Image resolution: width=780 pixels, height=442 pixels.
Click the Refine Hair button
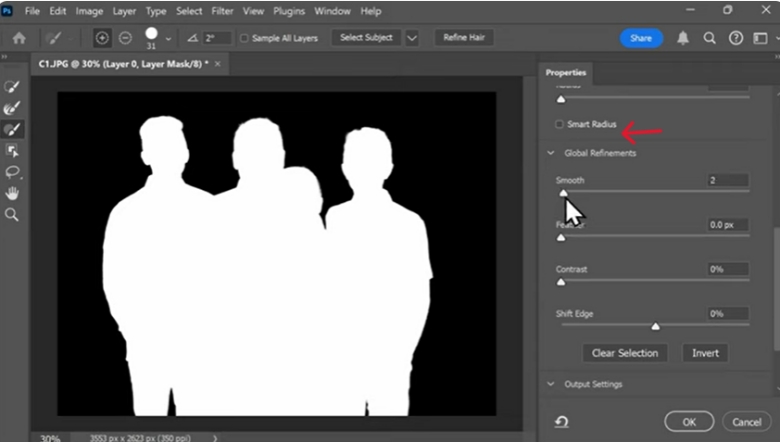pos(464,38)
